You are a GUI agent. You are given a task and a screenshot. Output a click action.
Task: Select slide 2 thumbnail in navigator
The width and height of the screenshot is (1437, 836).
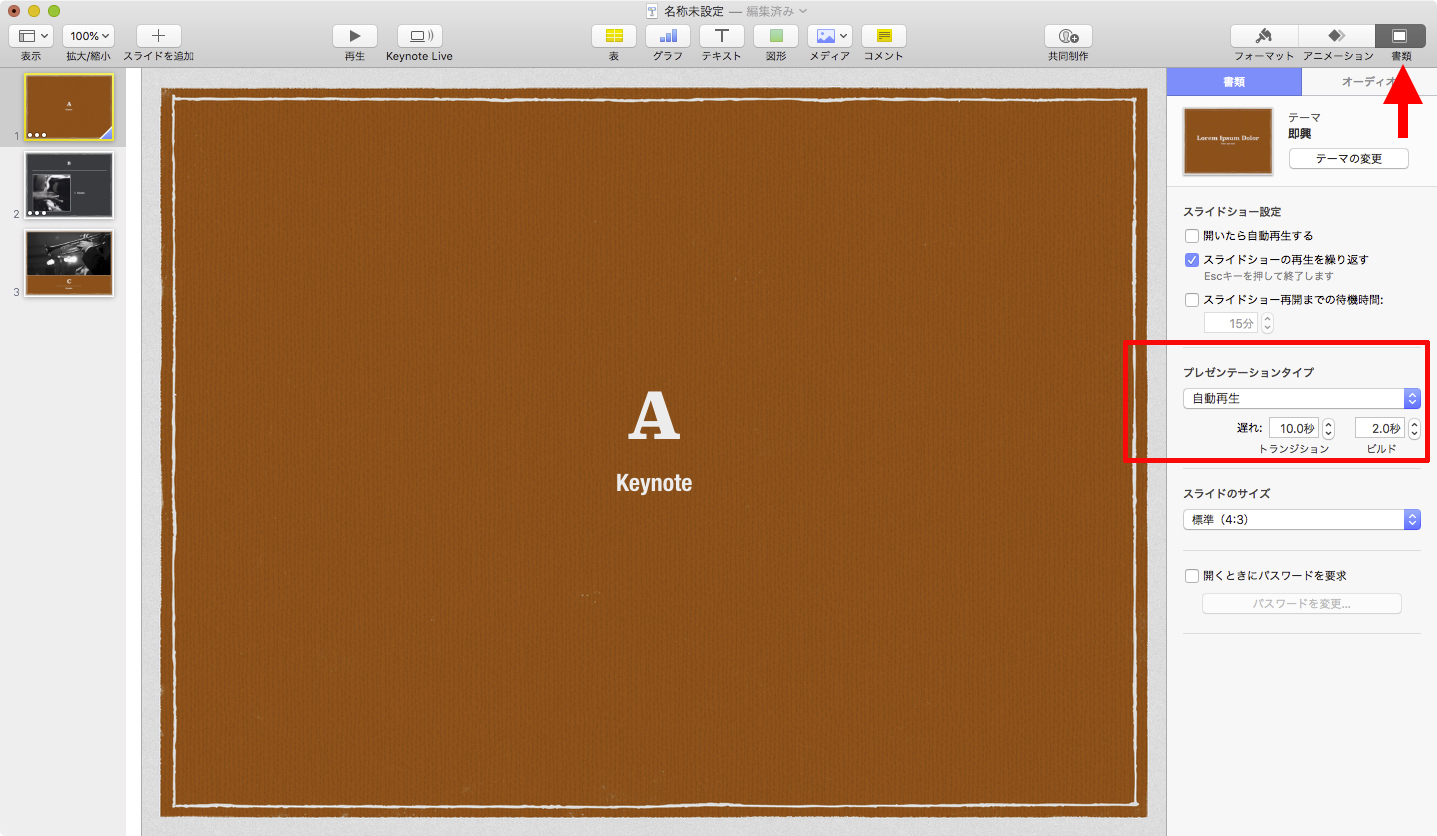point(69,185)
